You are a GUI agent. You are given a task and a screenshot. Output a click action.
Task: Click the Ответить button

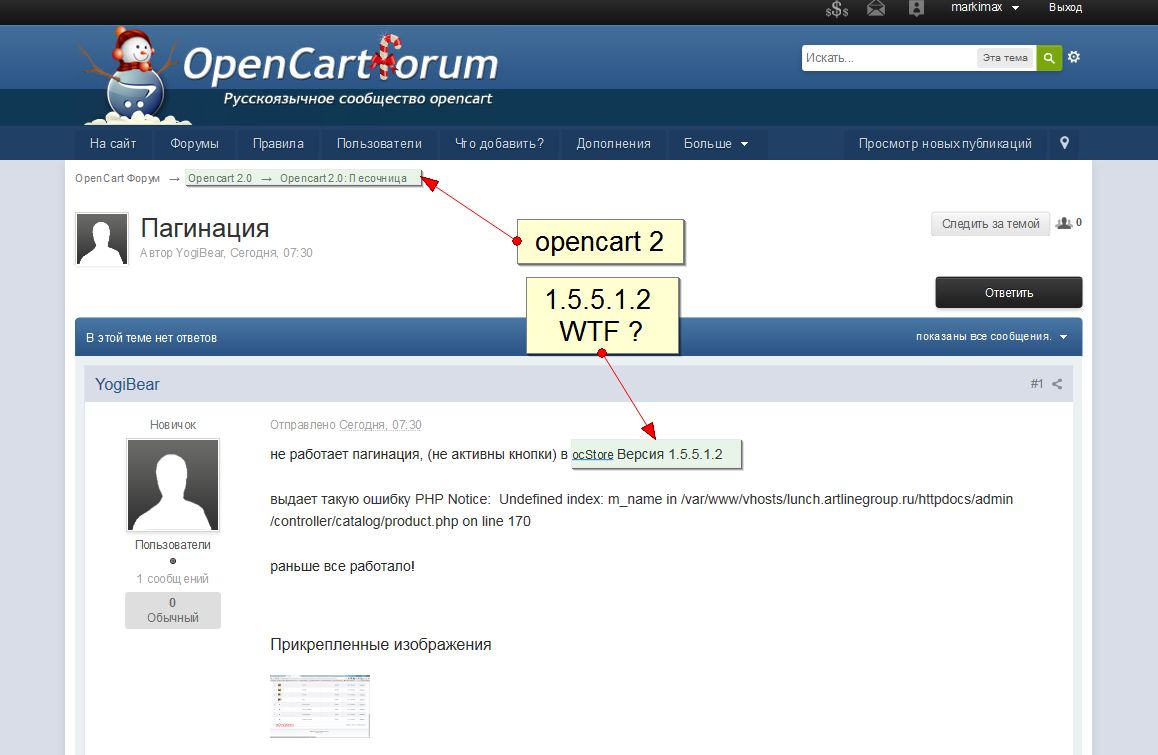tap(1009, 293)
